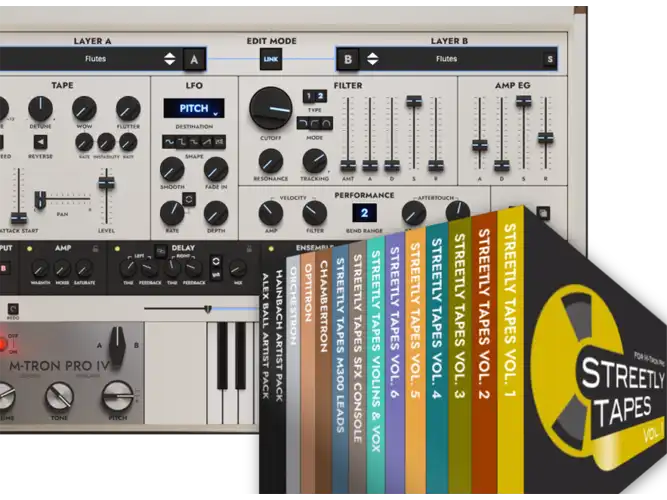Click the tape LEVEL fader
This screenshot has height=500, width=667.
106,183
